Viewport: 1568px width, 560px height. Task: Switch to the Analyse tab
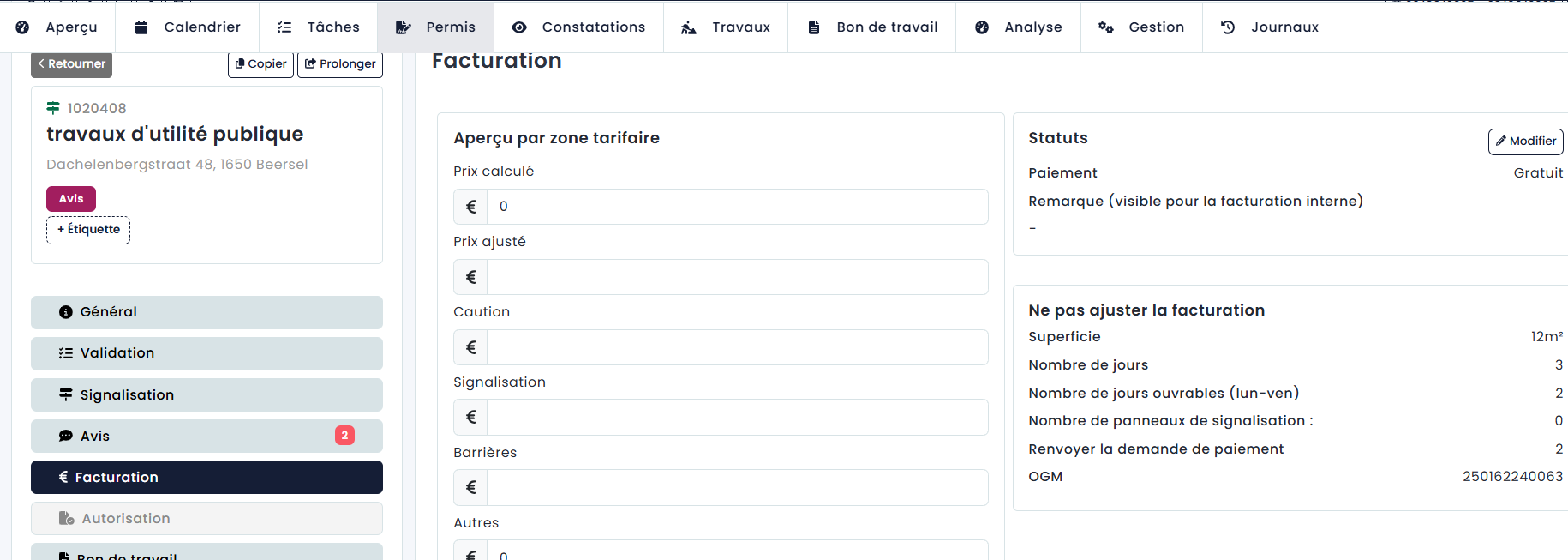coord(1018,27)
